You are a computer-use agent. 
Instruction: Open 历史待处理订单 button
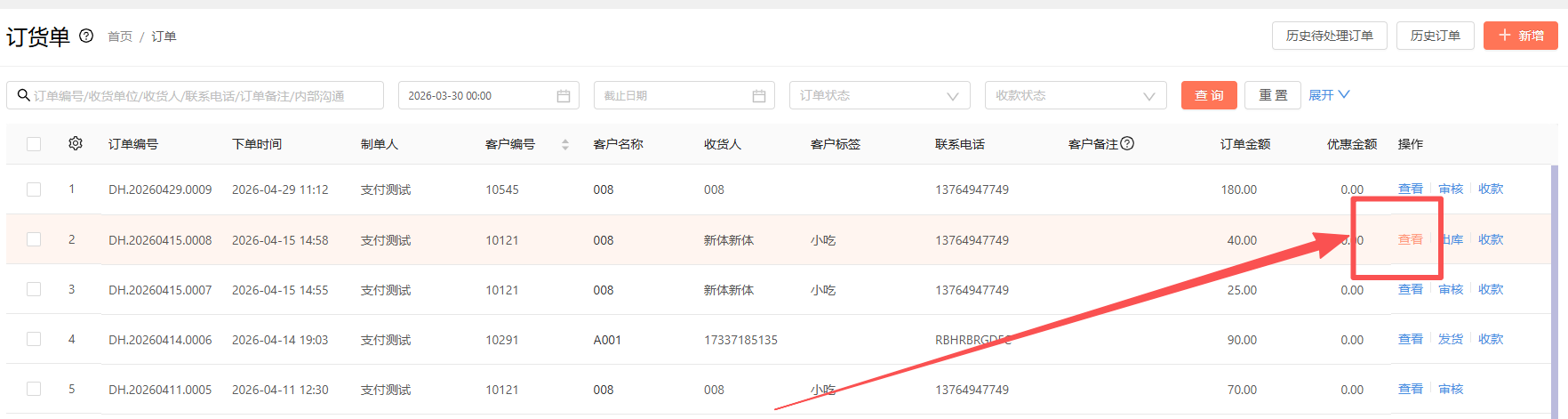[x=1330, y=36]
